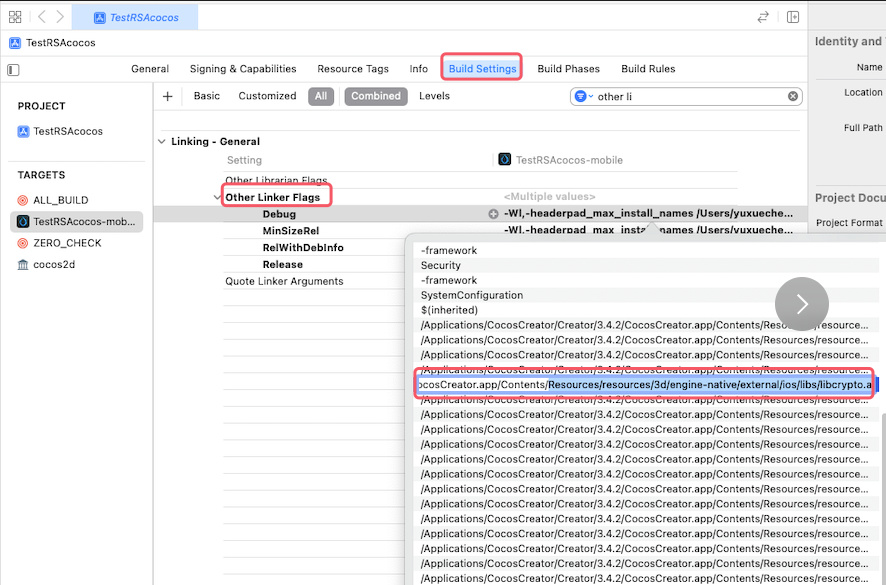
Task: Select the TestRSAcocos editor tab
Action: tap(136, 18)
